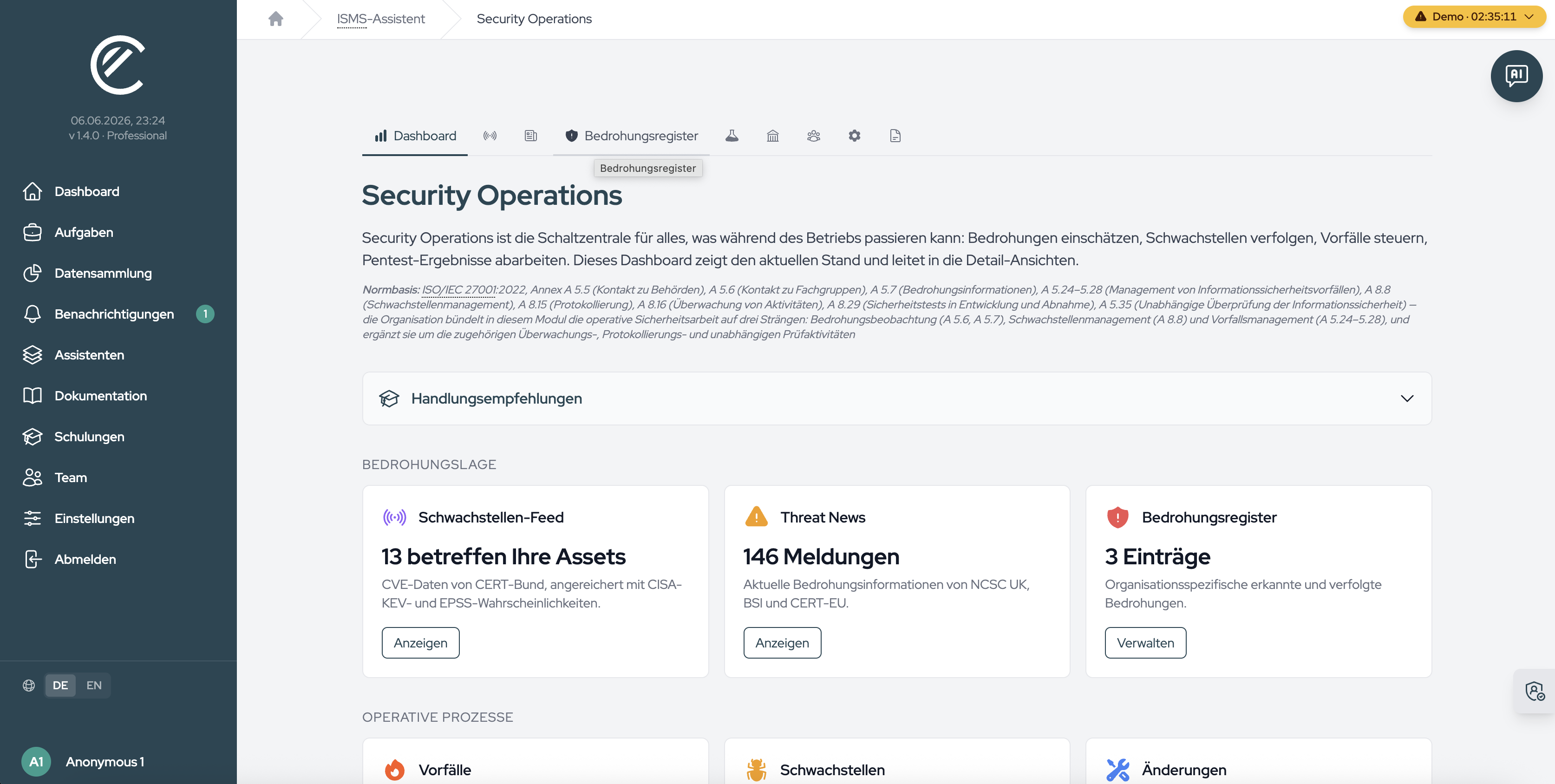1555x784 pixels.
Task: Open the people group icon tab
Action: pyautogui.click(x=813, y=136)
